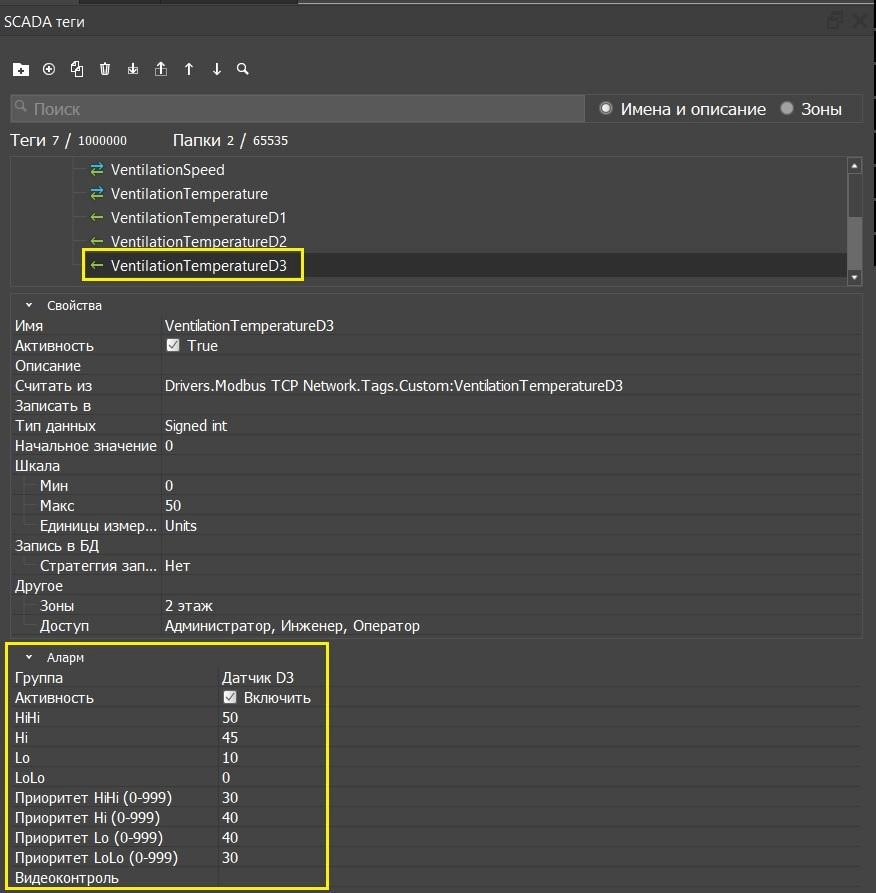The height and width of the screenshot is (893, 876).
Task: Click the copy tag icon
Action: (x=77, y=69)
